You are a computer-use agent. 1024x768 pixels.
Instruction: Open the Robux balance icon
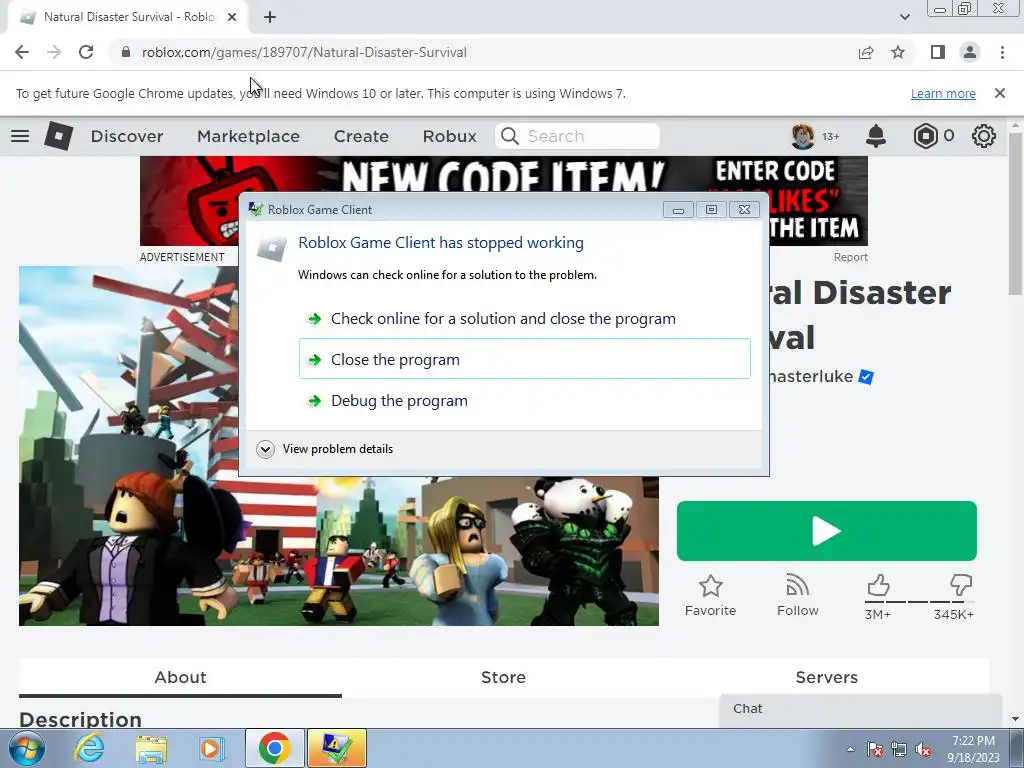click(925, 136)
